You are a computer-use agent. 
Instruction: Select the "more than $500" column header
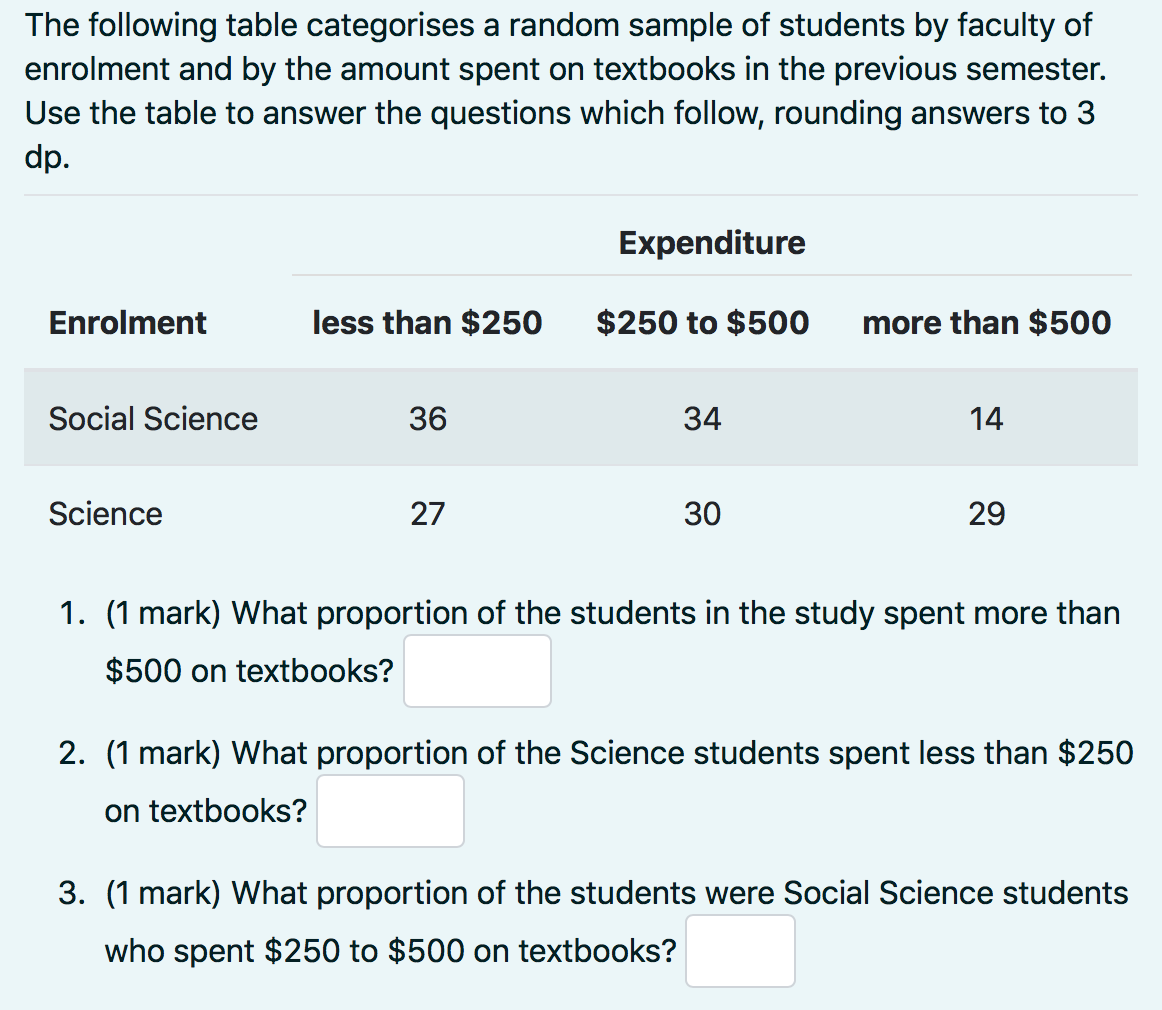(986, 323)
